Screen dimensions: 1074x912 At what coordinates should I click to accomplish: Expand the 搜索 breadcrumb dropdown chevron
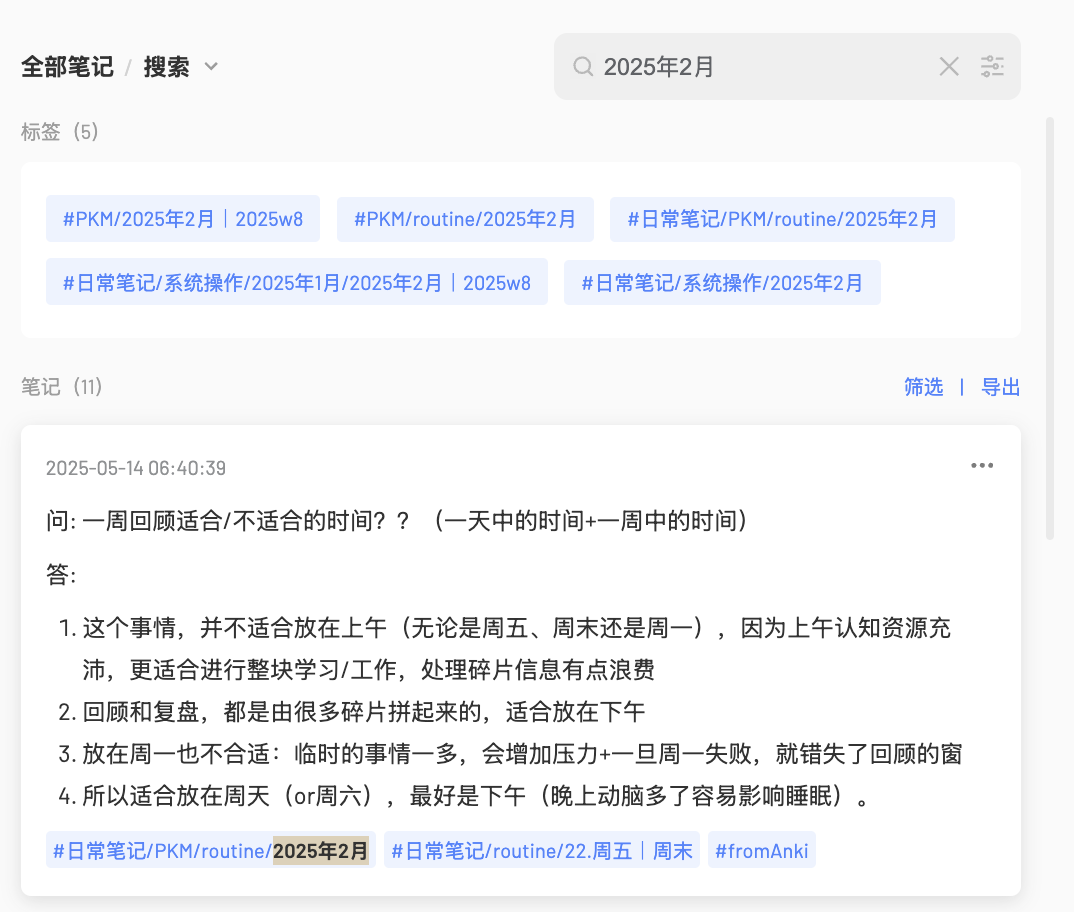[x=211, y=66]
